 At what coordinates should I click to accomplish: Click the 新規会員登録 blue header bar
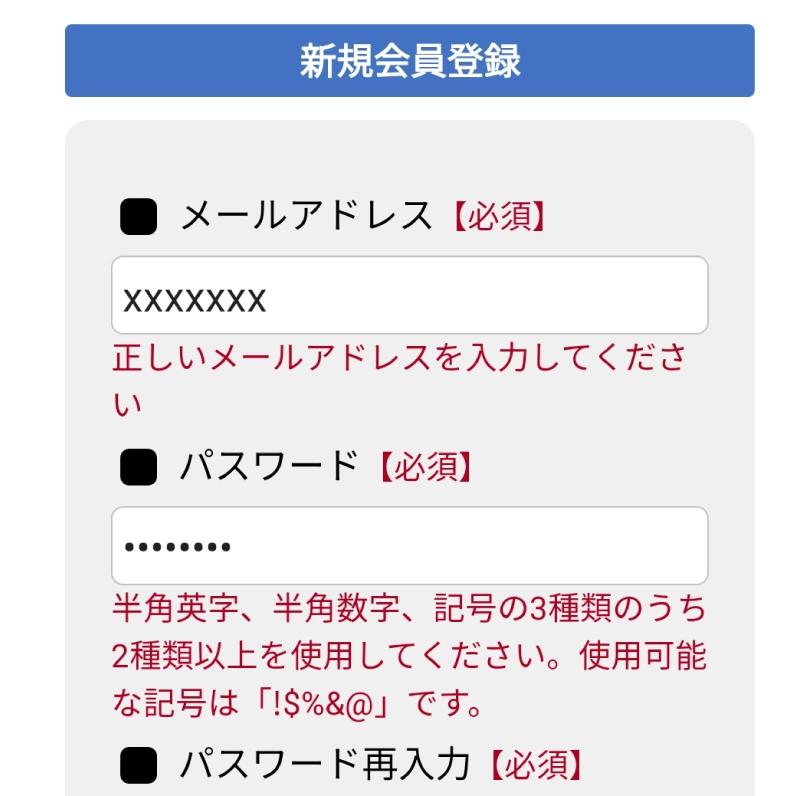pos(409,61)
